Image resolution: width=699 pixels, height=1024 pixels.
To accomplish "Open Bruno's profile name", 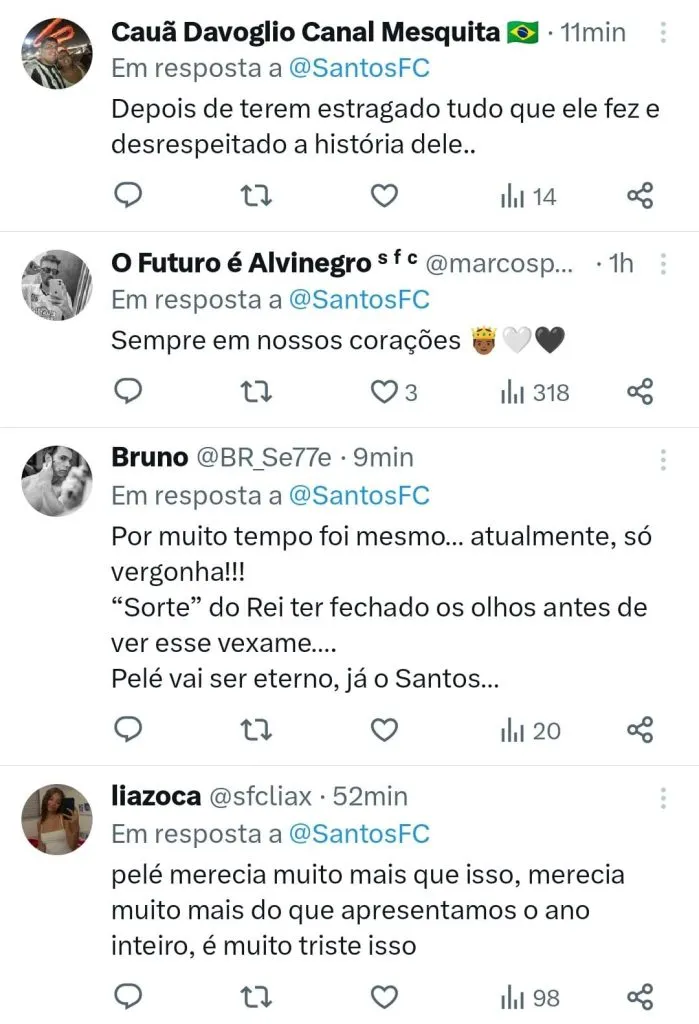I will tap(149, 458).
